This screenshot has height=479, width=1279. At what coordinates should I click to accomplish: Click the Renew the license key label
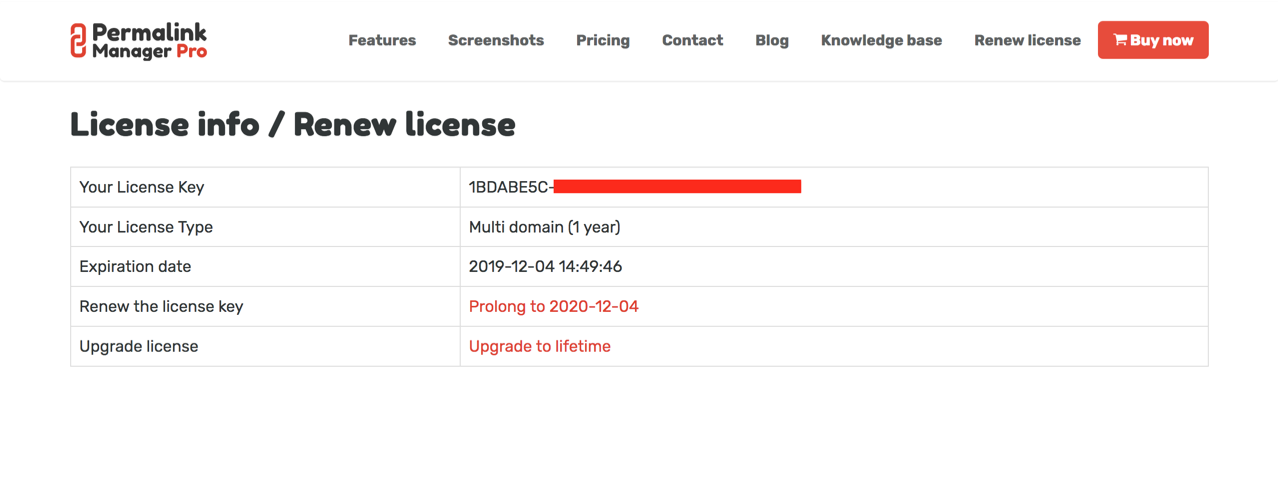point(161,307)
